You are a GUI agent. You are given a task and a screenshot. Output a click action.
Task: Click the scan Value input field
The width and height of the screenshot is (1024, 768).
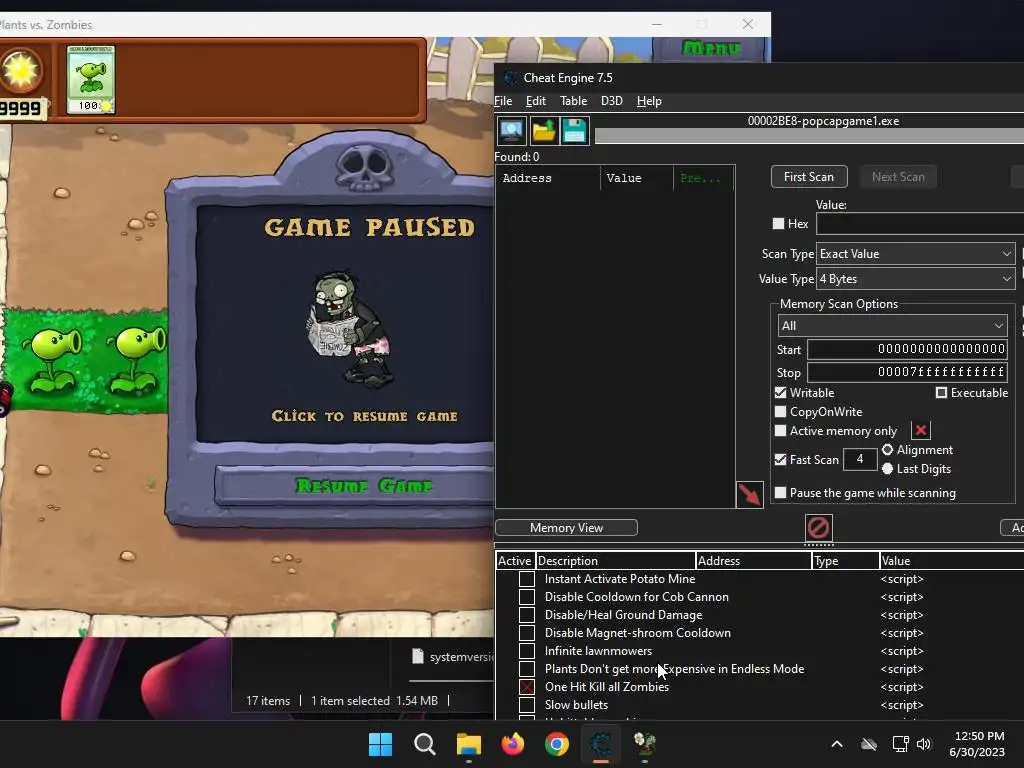pos(920,223)
